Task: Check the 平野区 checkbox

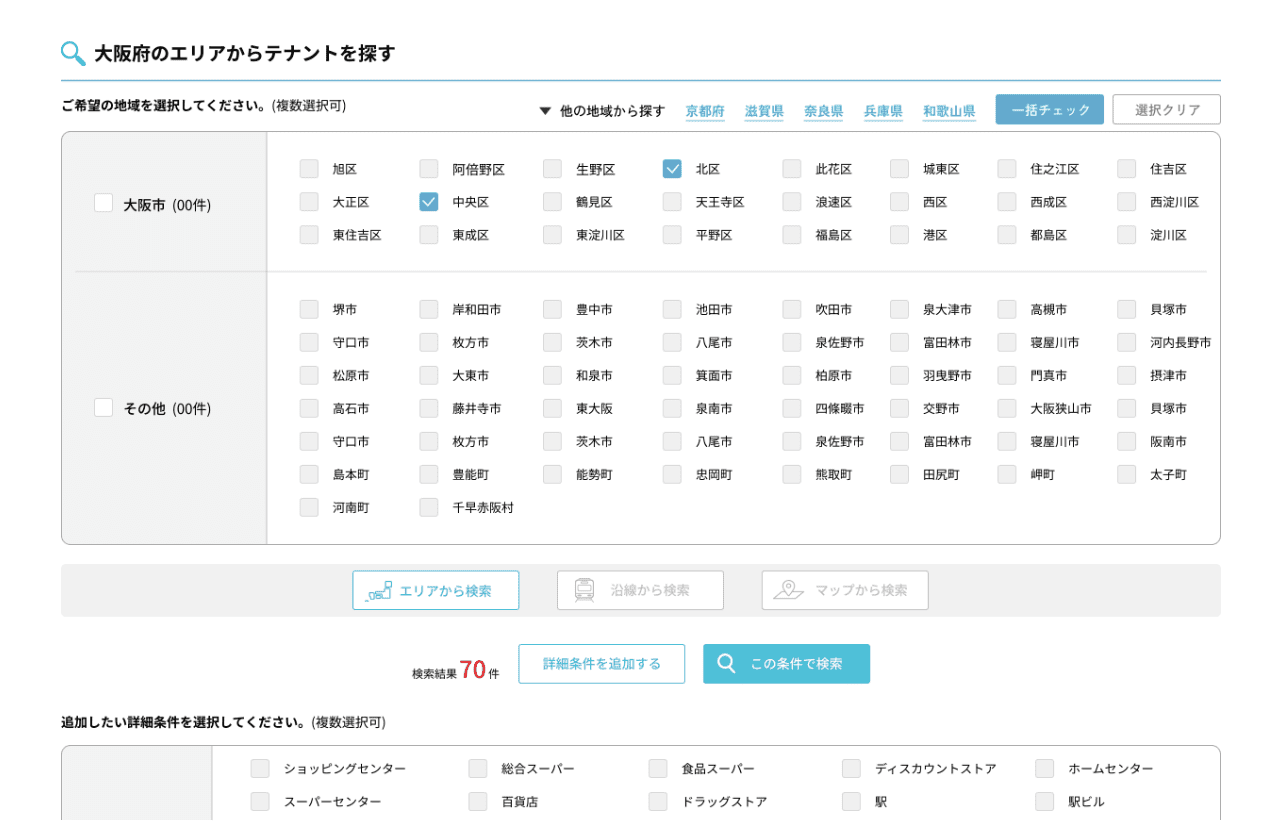Action: (x=672, y=235)
